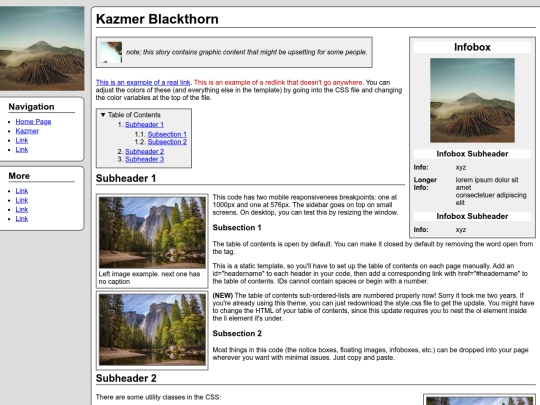The height and width of the screenshot is (405, 540).
Task: Click the Subsection 2 heading in article
Action: [237, 333]
